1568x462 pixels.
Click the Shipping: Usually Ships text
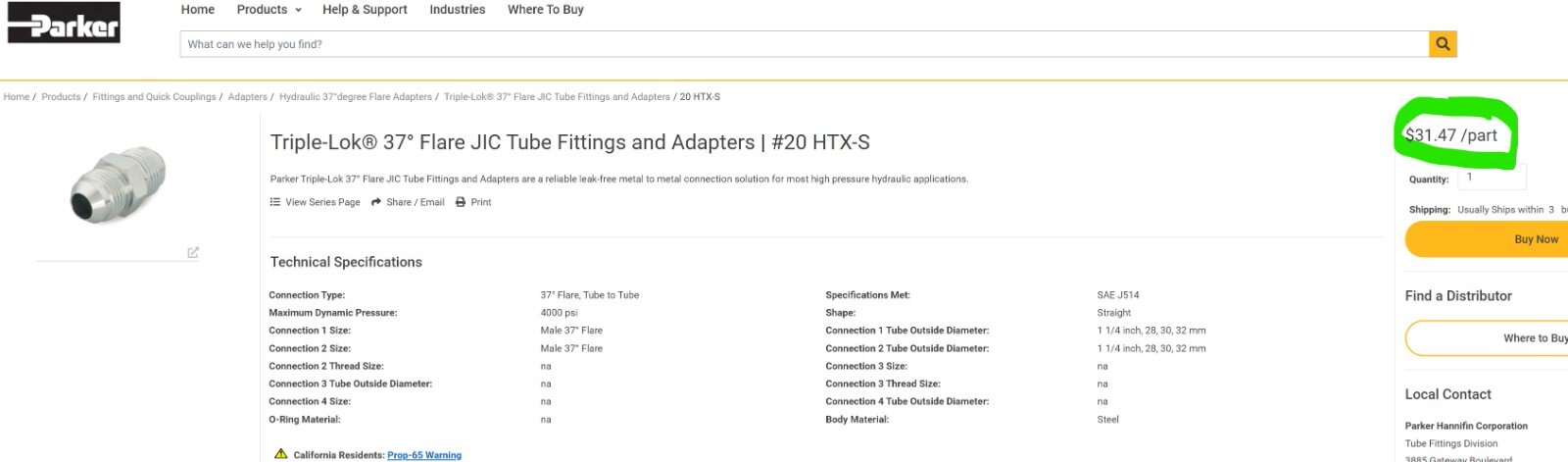[1488, 210]
